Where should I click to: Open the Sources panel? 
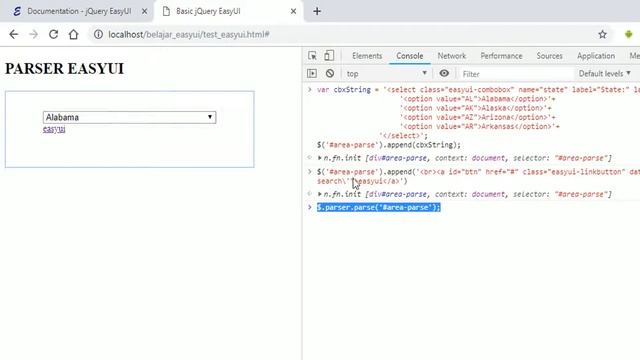pos(549,56)
